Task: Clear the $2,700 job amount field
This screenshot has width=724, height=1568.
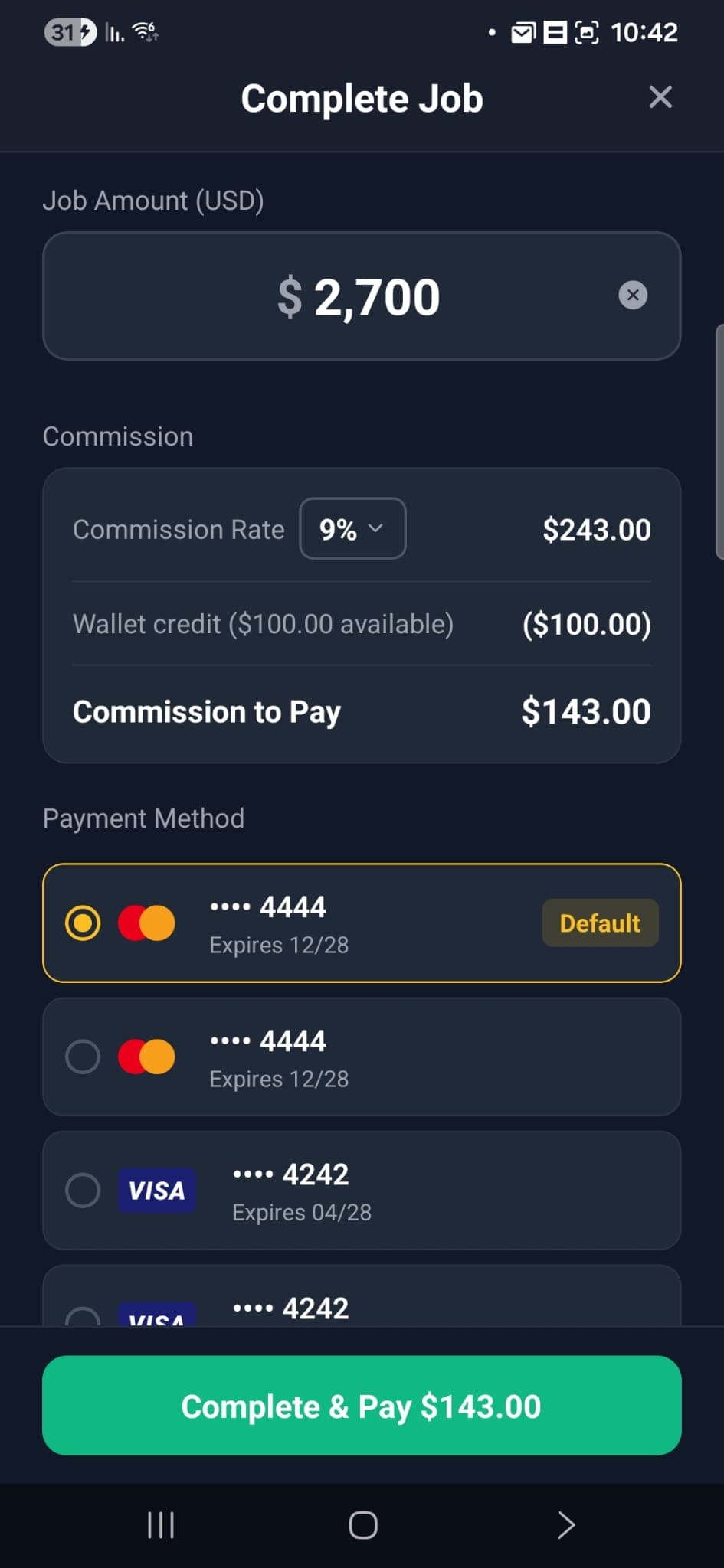Action: coord(633,296)
